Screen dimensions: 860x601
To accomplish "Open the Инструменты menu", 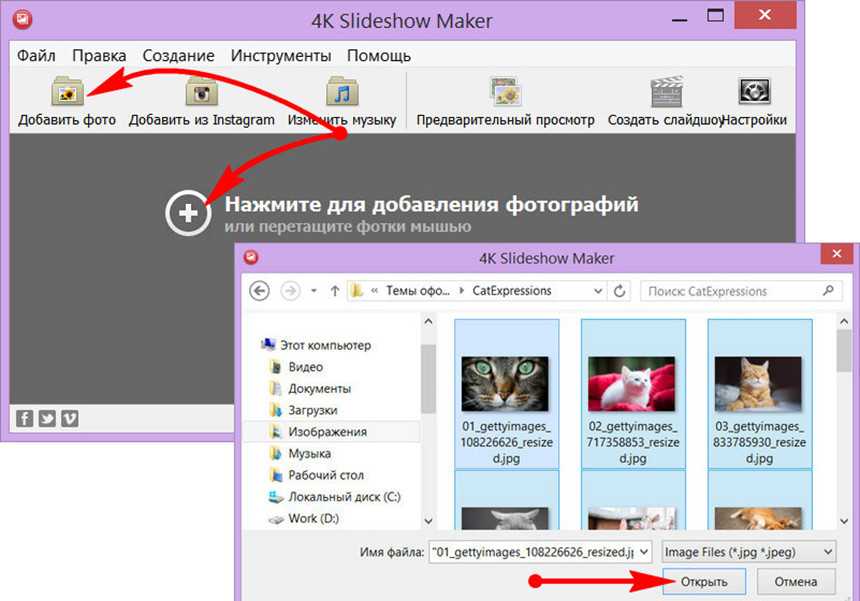I will (x=281, y=56).
